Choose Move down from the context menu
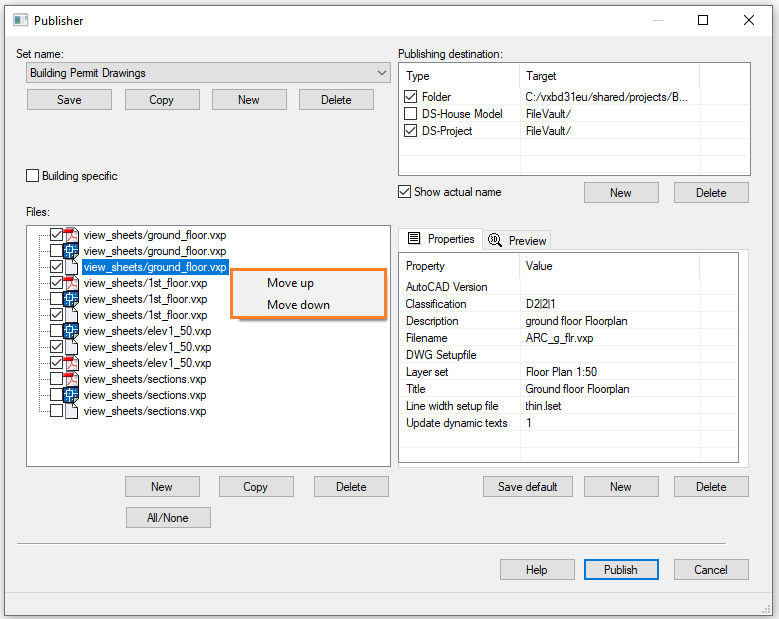 coord(298,305)
